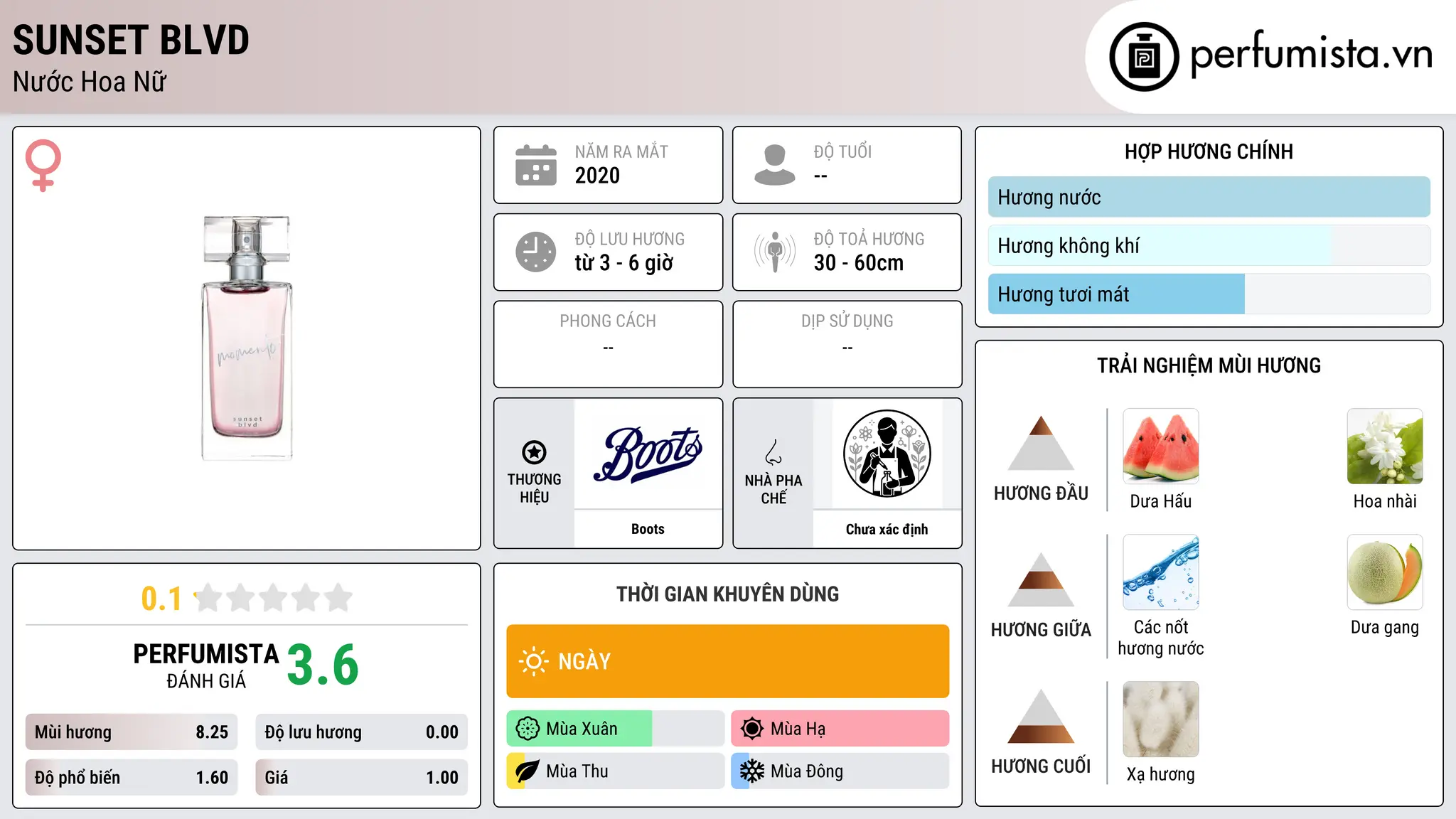Click the Mùa Thu season bar

pos(616,771)
